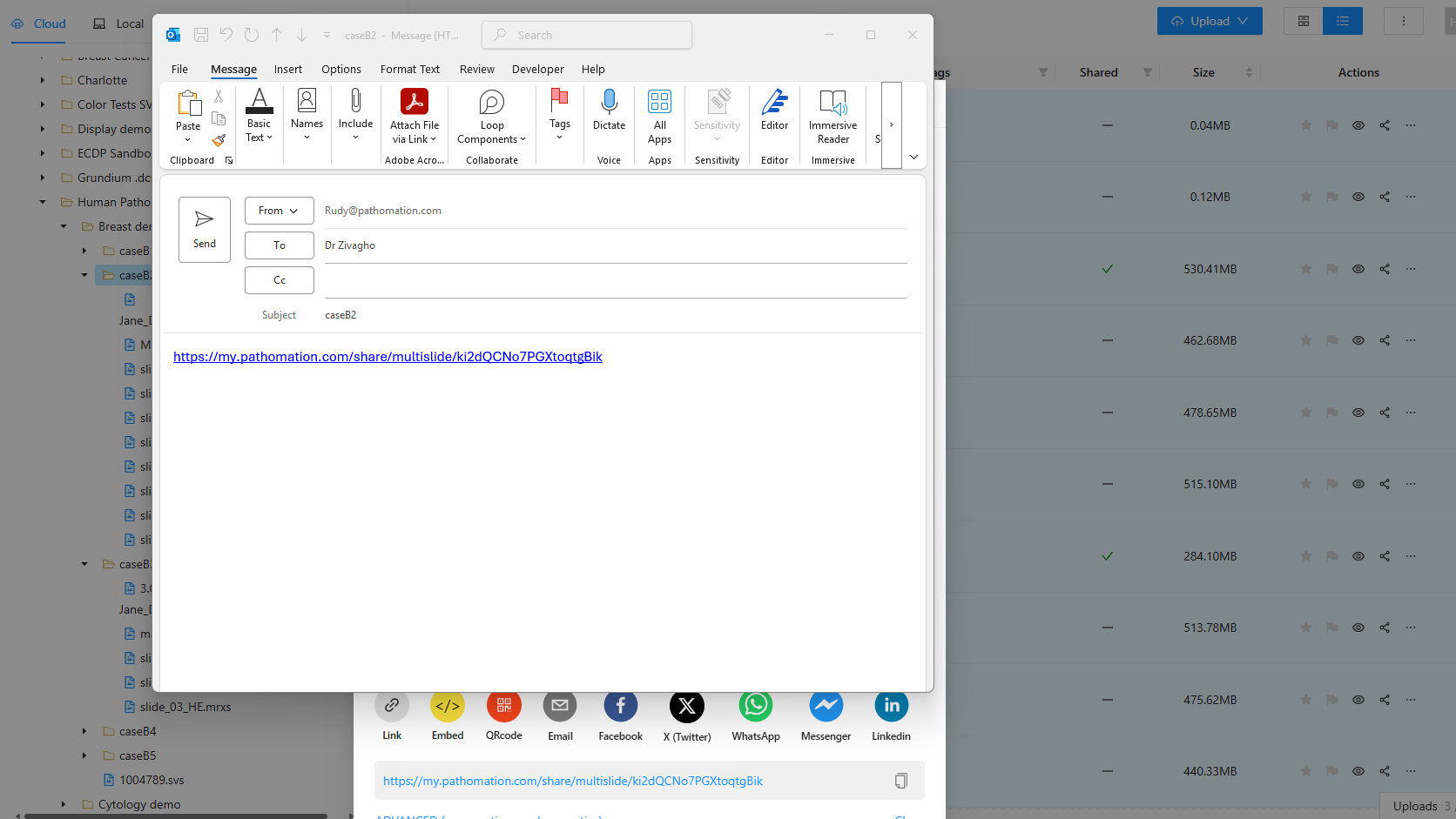Toggle eye icon for 530.41MB file

[1358, 269]
